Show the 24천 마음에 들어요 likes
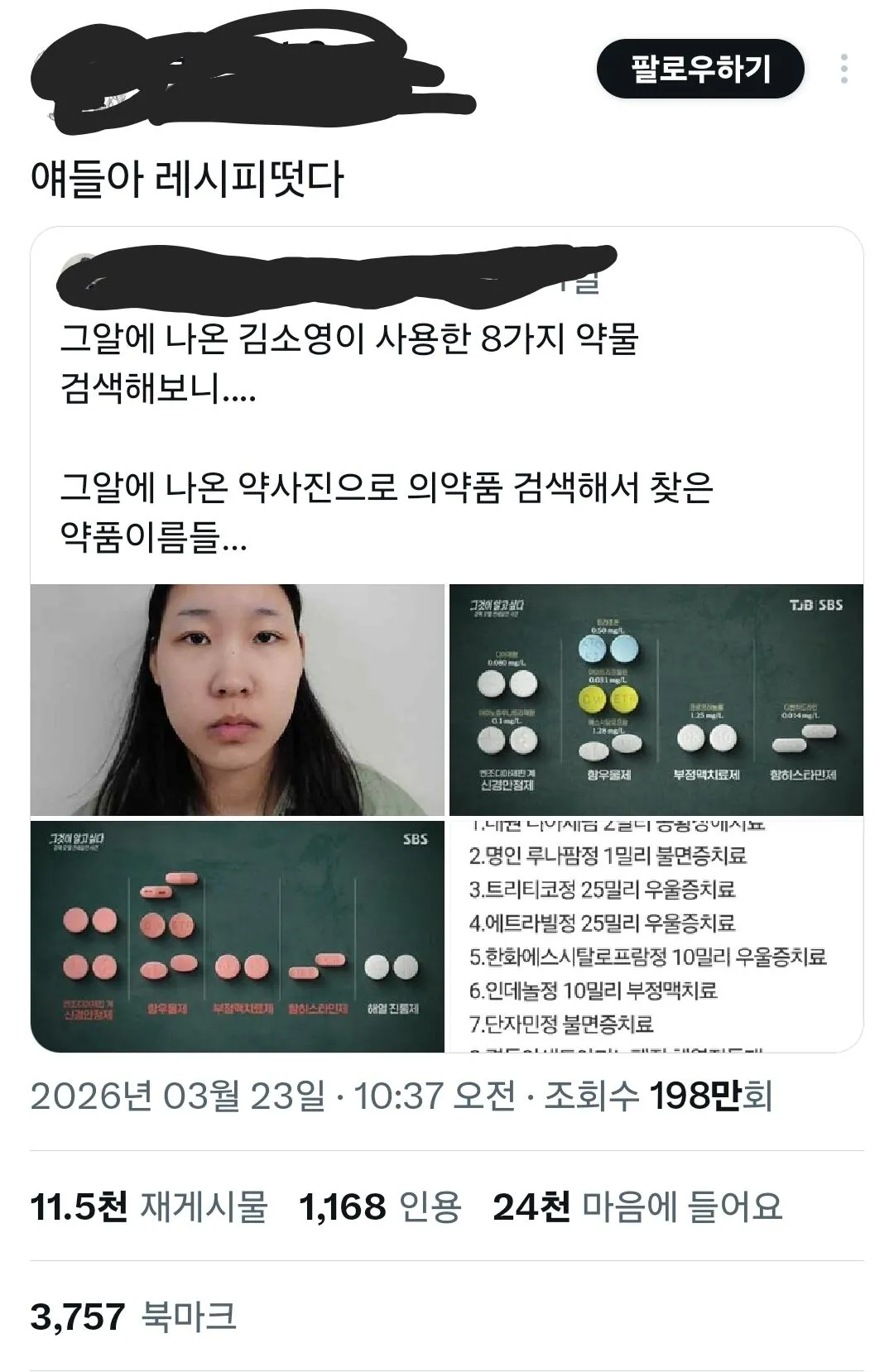Image resolution: width=894 pixels, height=1372 pixels. click(637, 1206)
